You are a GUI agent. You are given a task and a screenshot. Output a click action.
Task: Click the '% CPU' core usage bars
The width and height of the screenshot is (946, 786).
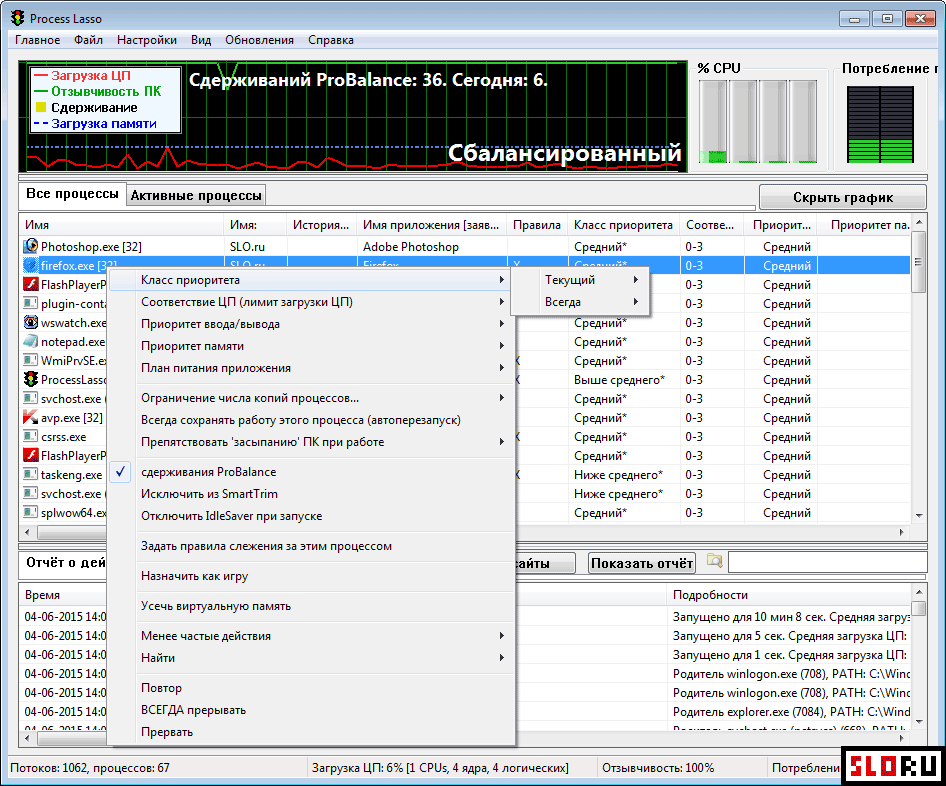[x=758, y=121]
